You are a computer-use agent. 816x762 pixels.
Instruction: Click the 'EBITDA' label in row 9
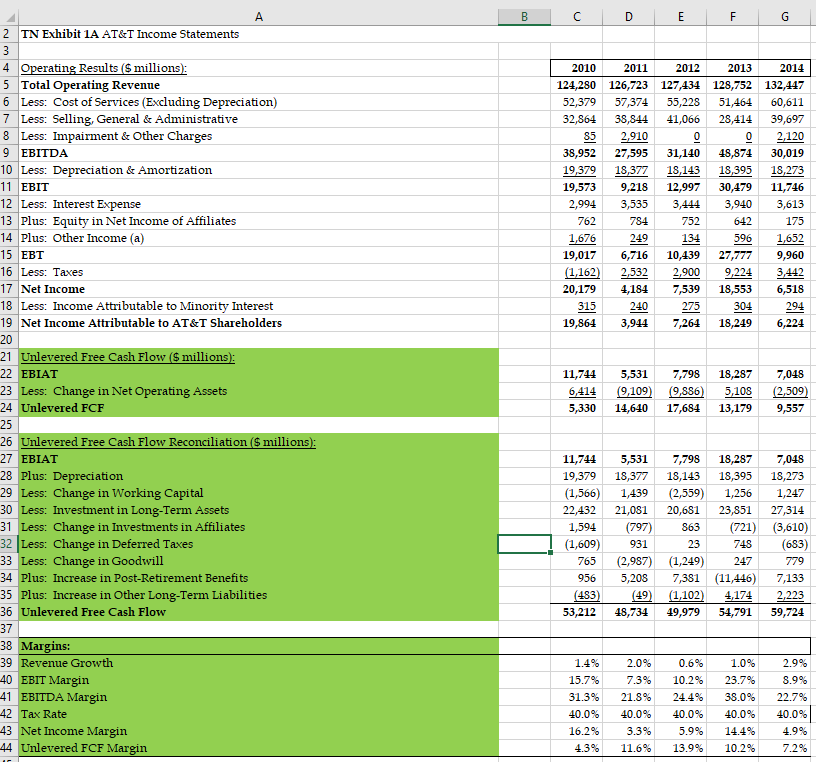point(44,153)
